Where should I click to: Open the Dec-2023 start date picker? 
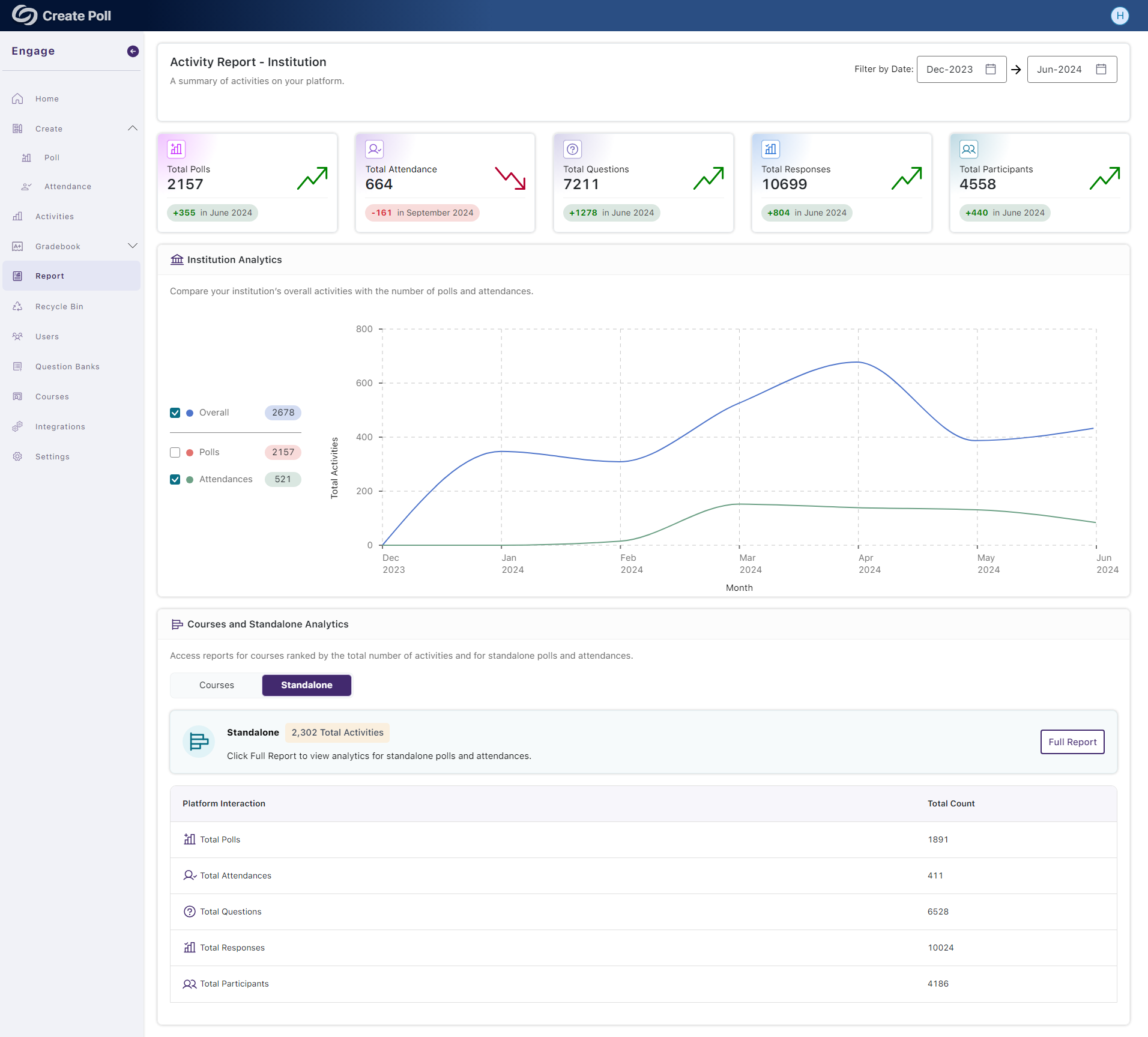pyautogui.click(x=961, y=70)
